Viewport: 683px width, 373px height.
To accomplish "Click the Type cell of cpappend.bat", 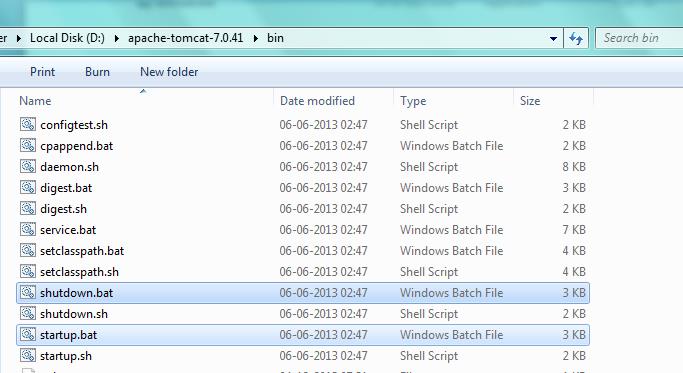I will [451, 146].
